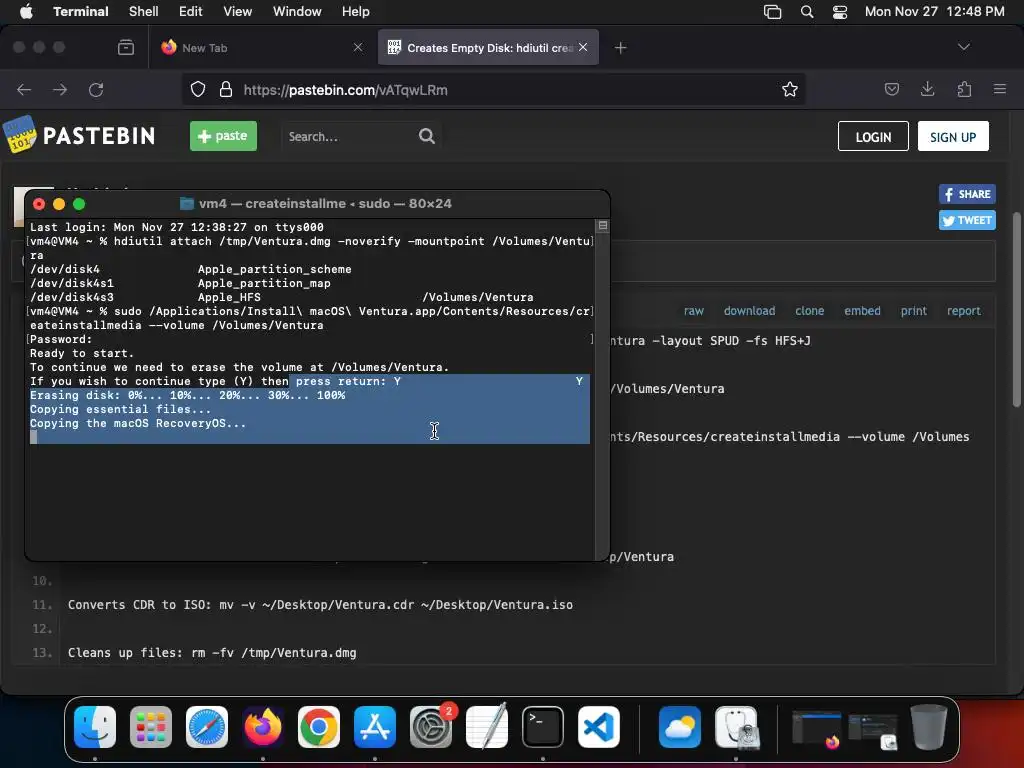Open Save to Pocket icon
This screenshot has width=1024, height=768.
click(x=891, y=89)
